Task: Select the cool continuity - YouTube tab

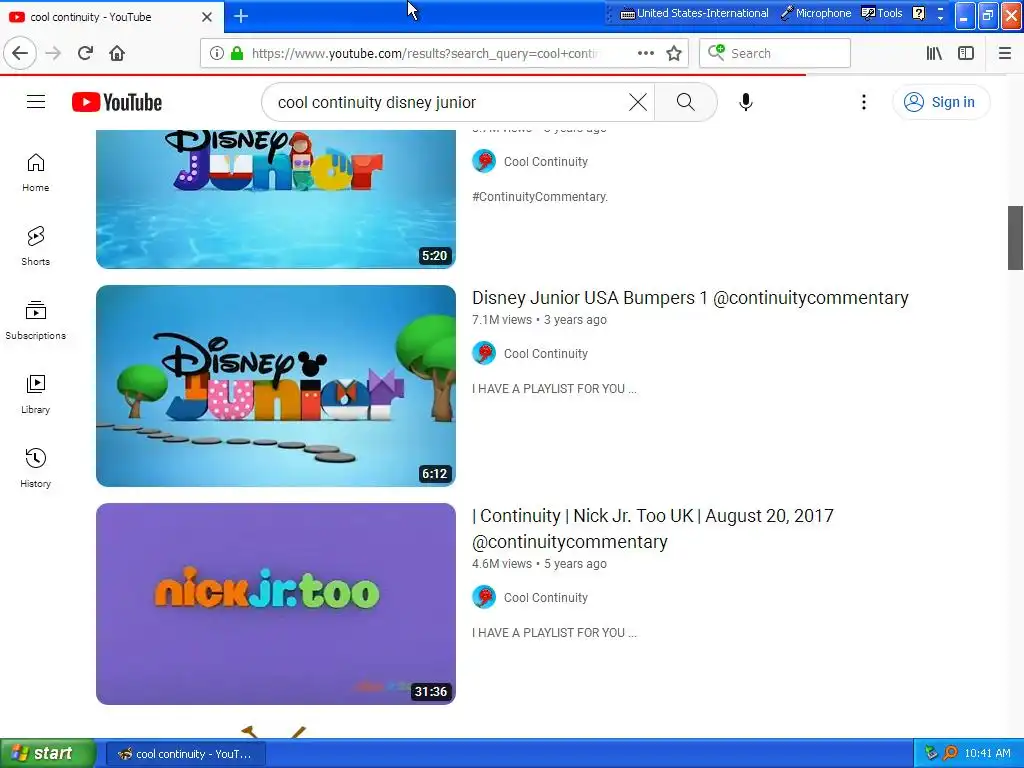Action: (x=111, y=17)
